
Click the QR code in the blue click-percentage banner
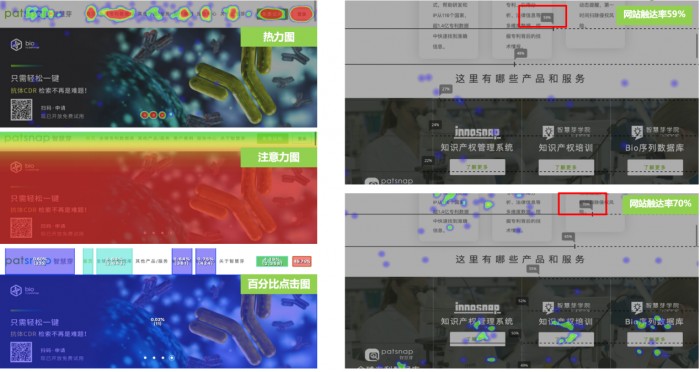[21, 352]
